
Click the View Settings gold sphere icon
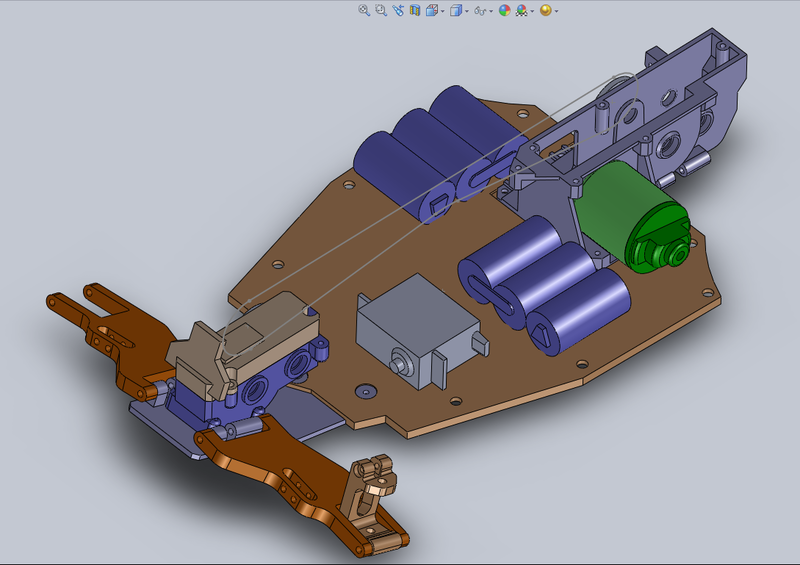pos(545,10)
